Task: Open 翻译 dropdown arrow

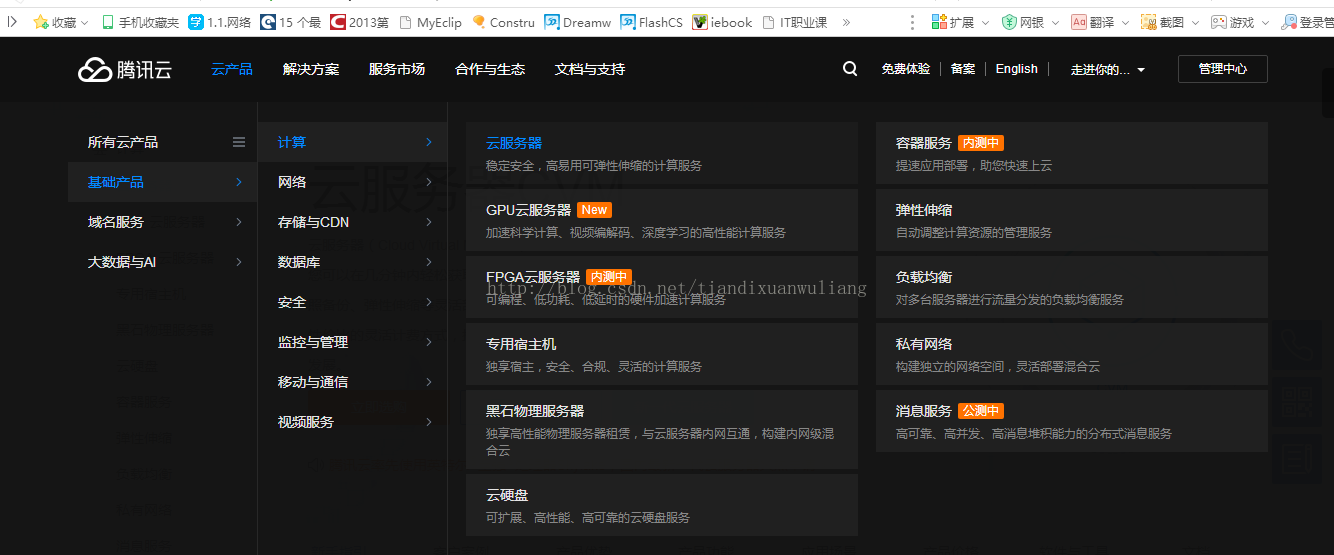Action: pos(1125,23)
